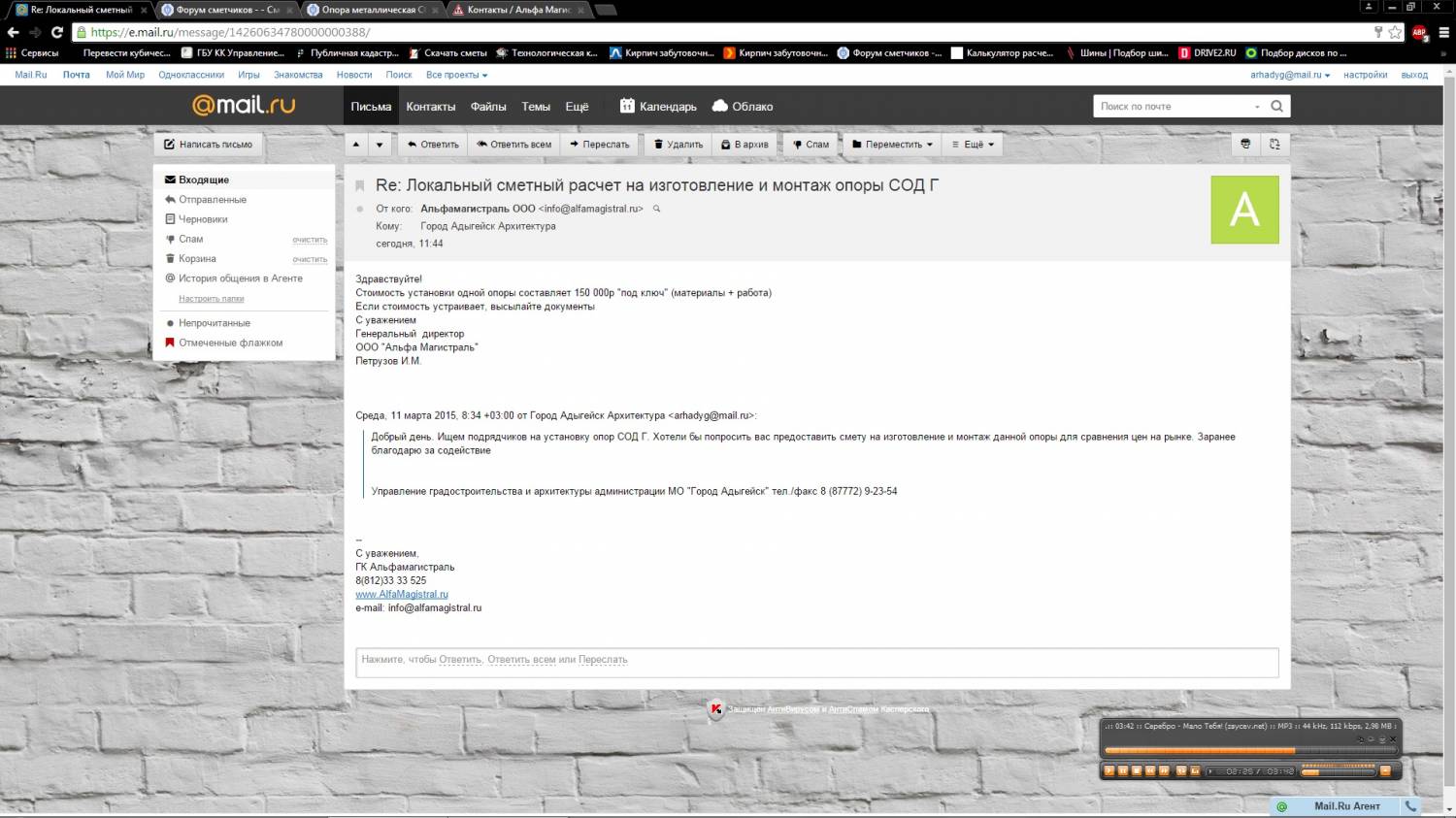Bookmark this page with the star
The height and width of the screenshot is (818, 1456).
pos(1395,32)
